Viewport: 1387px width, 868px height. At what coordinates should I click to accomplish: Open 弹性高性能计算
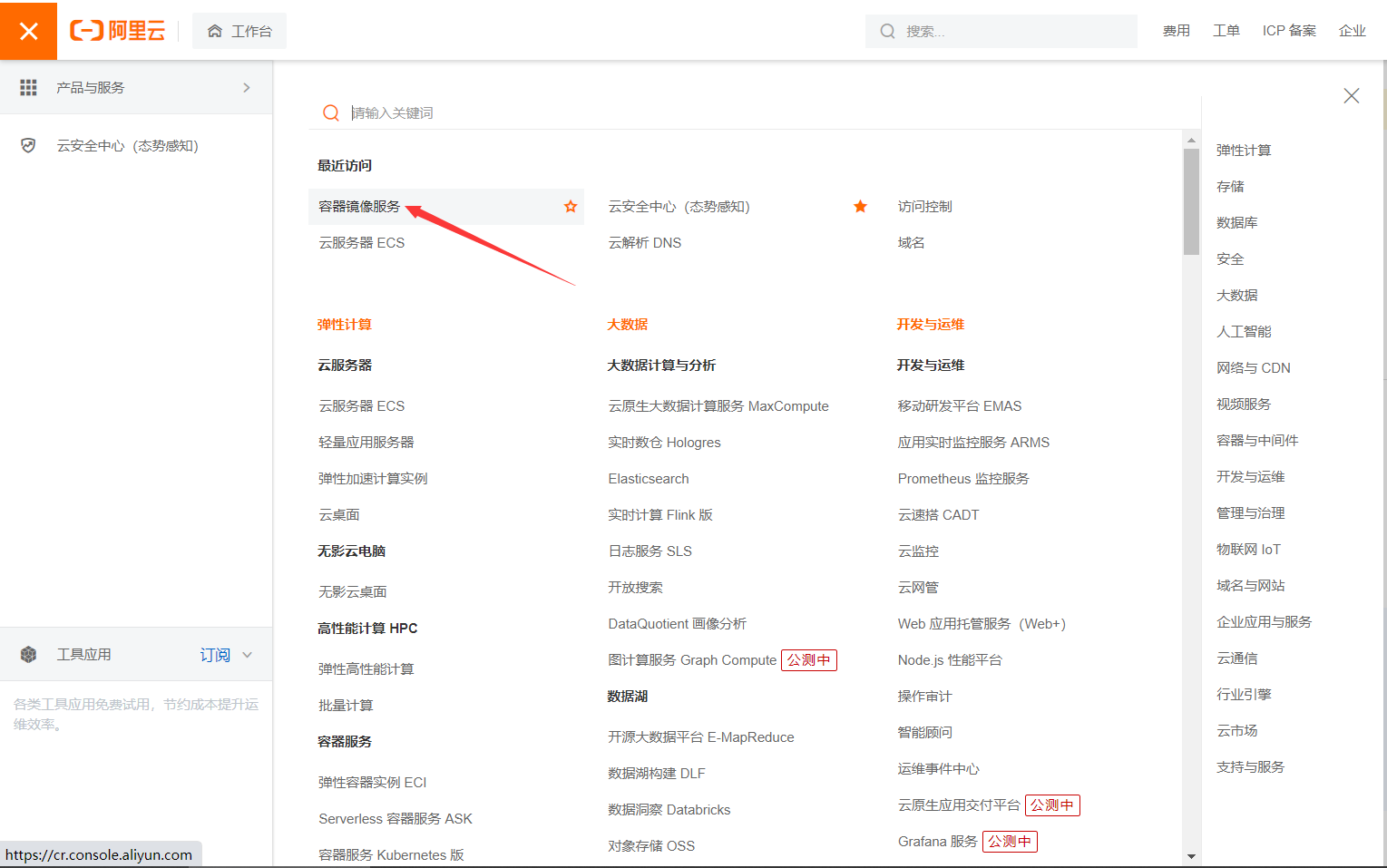point(366,669)
